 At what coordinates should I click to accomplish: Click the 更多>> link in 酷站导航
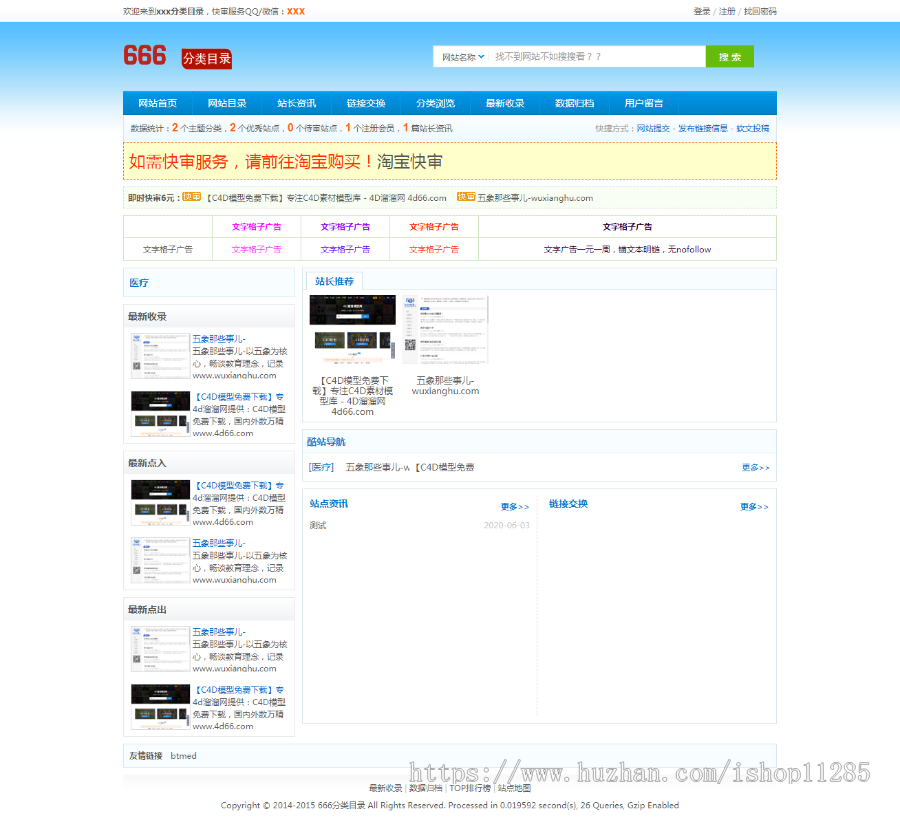755,468
